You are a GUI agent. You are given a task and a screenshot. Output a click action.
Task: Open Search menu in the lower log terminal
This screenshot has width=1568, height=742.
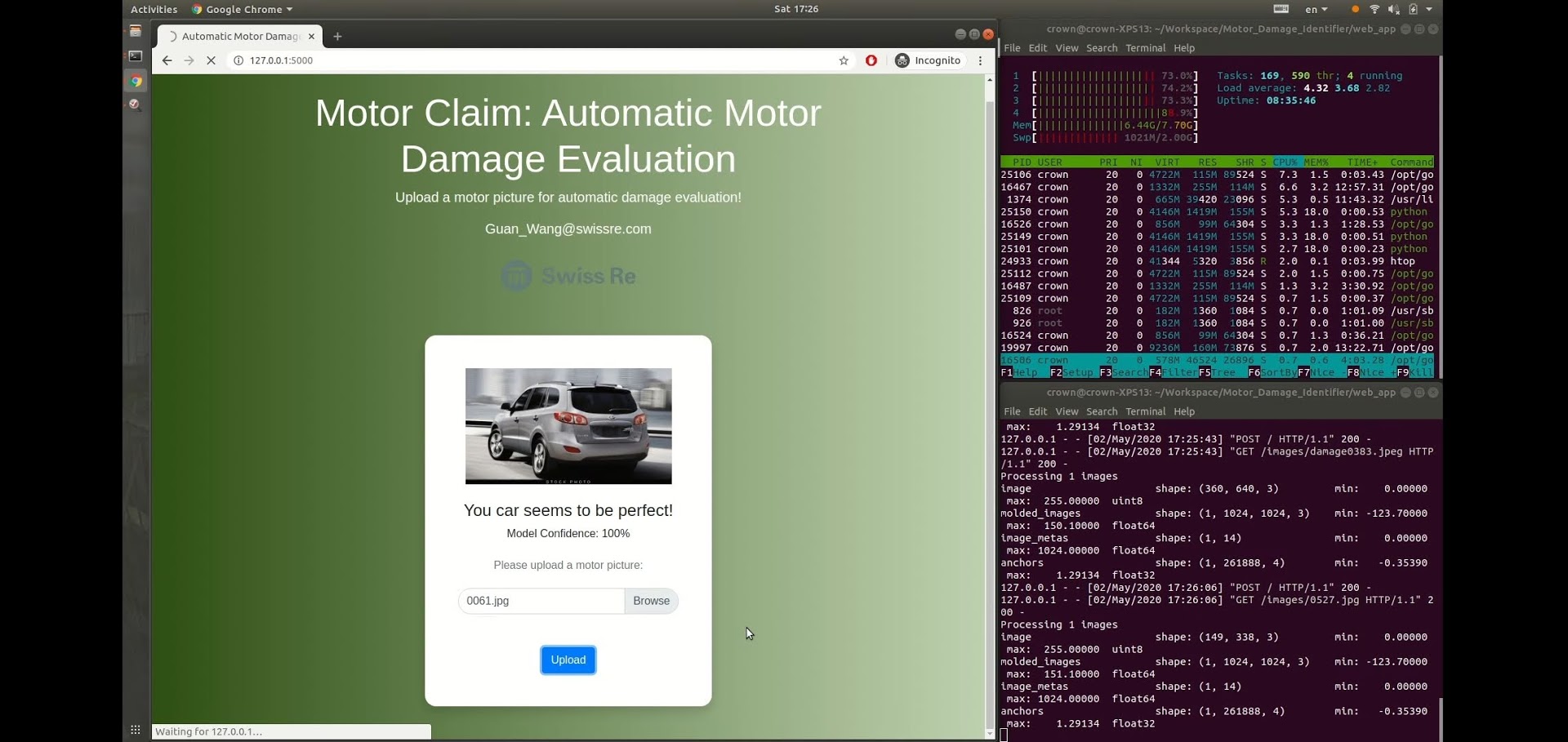[1102, 411]
